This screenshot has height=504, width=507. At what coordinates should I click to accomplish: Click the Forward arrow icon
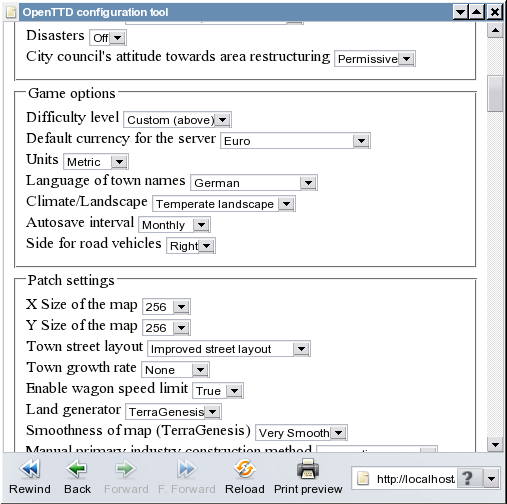coord(126,469)
